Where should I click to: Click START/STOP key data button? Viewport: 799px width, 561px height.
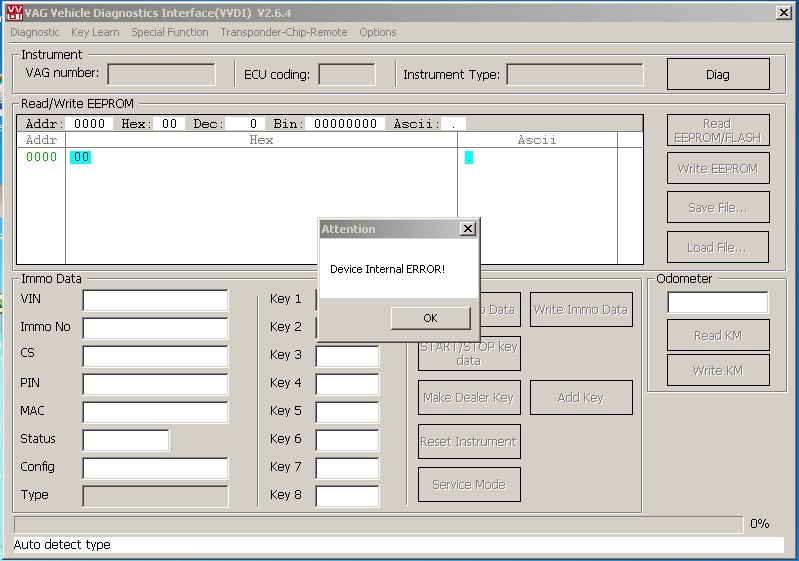tap(469, 354)
